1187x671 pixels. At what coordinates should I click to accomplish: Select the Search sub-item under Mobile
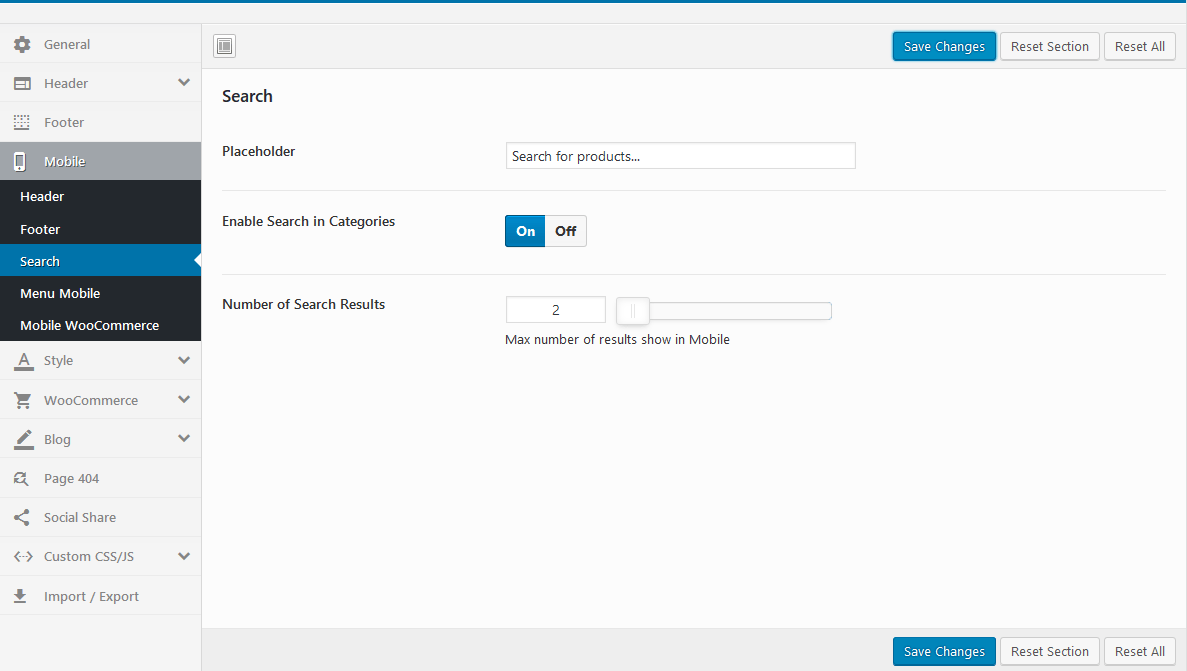pos(101,261)
